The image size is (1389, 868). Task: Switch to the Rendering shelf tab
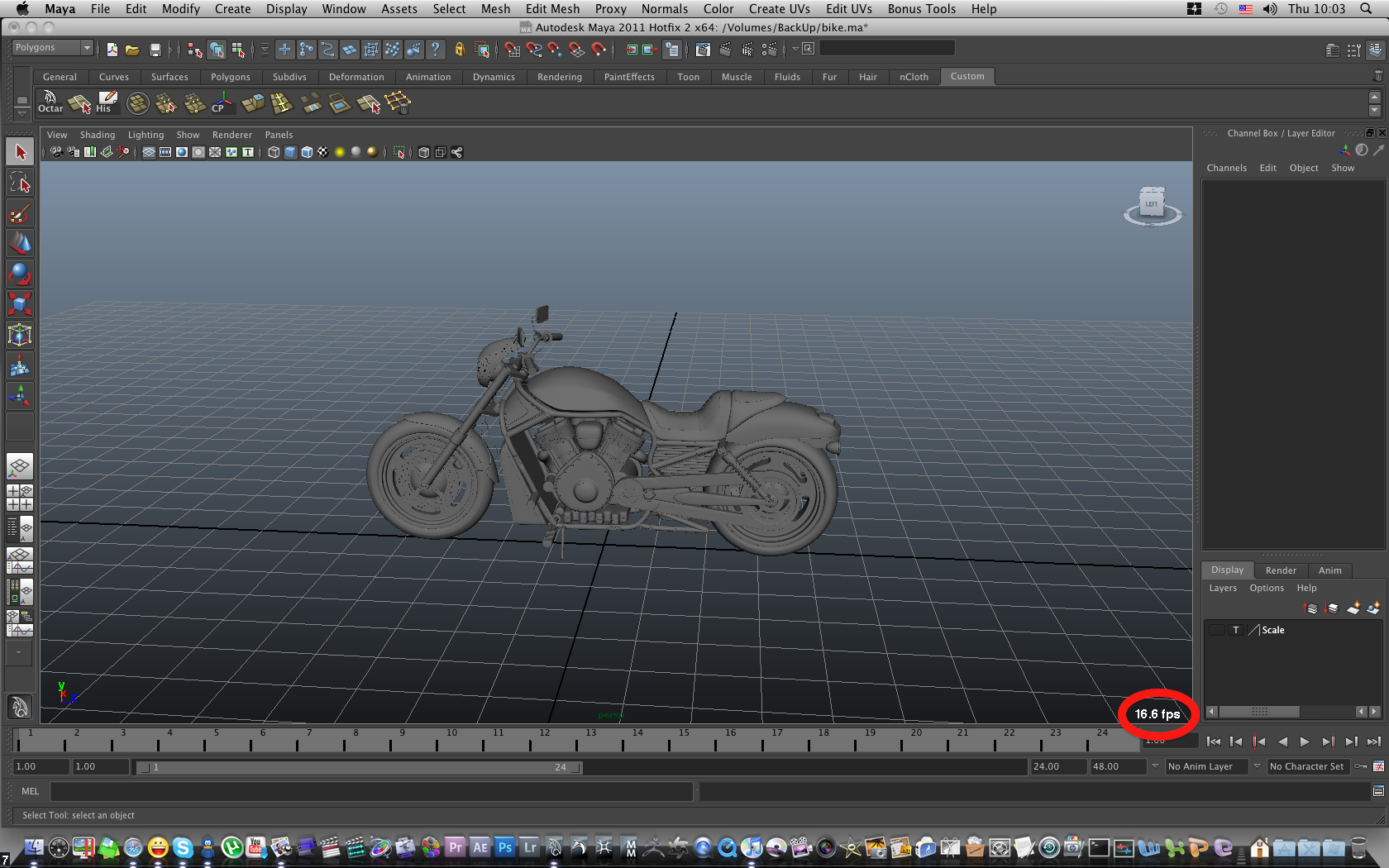(x=559, y=77)
